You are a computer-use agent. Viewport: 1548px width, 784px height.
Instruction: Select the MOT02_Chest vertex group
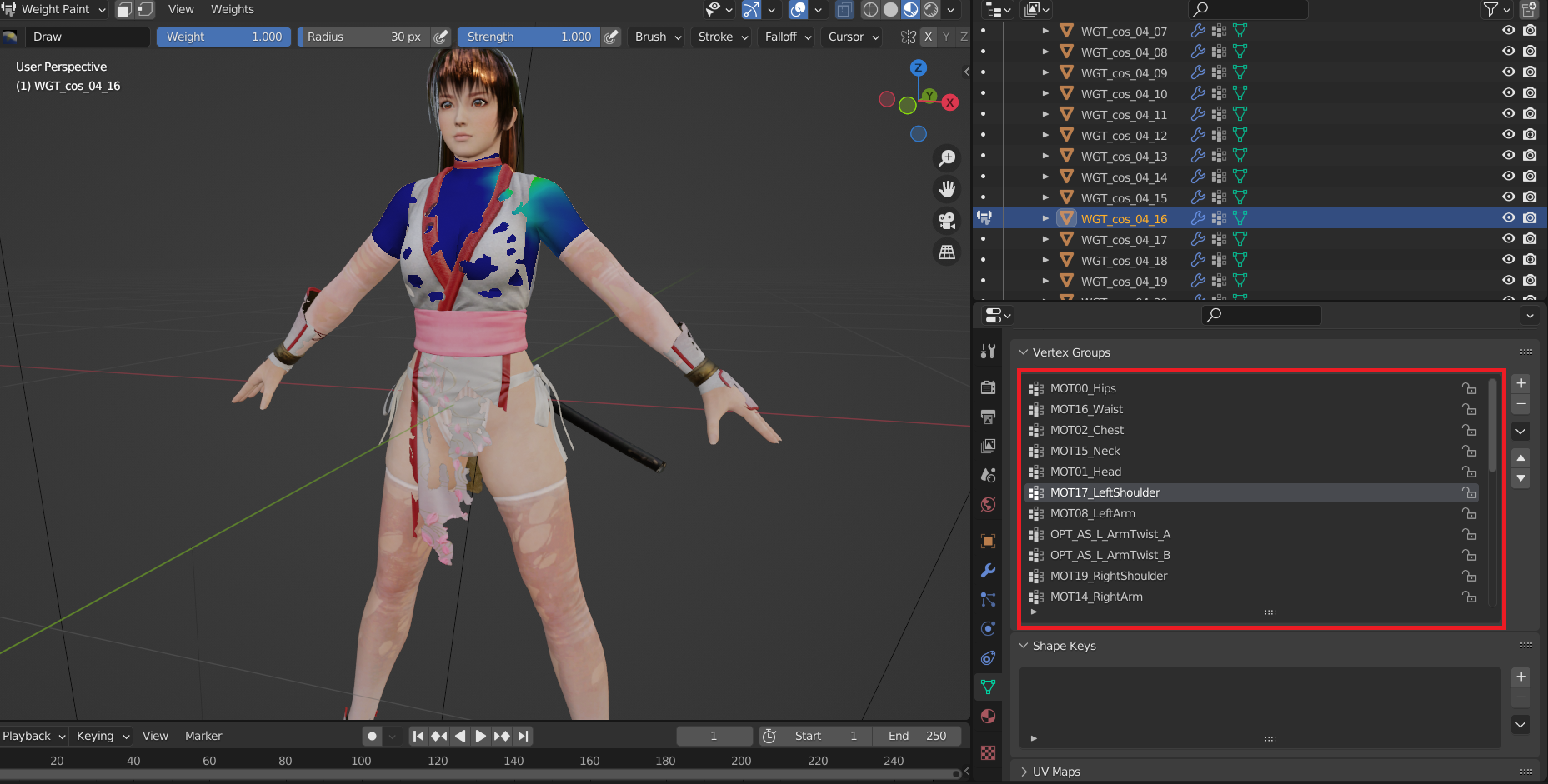click(x=1251, y=430)
